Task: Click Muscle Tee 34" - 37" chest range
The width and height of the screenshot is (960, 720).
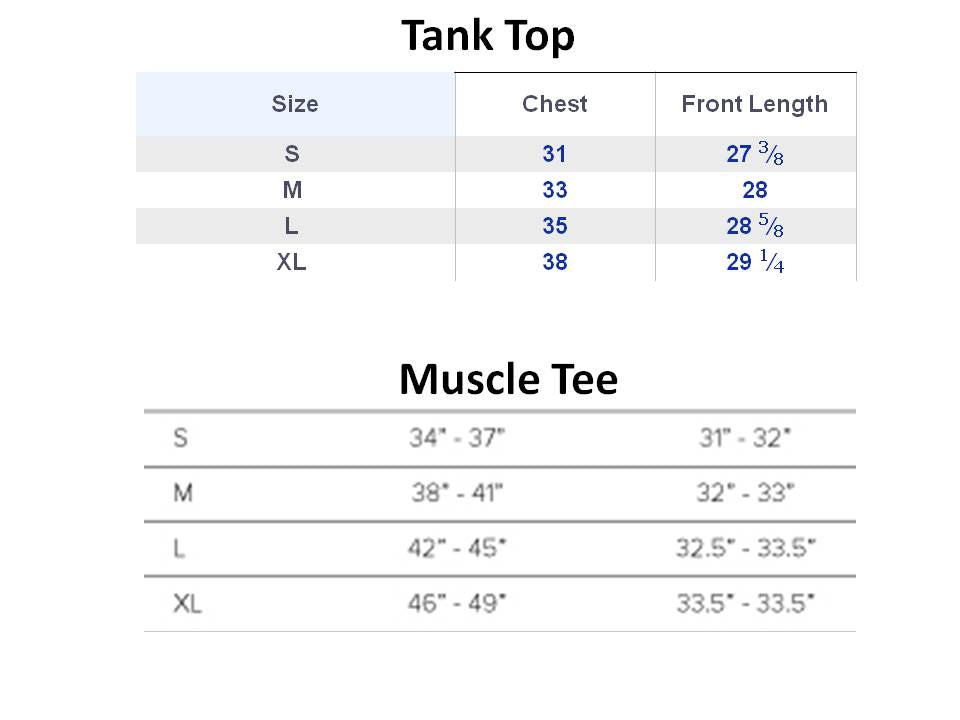Action: click(457, 438)
